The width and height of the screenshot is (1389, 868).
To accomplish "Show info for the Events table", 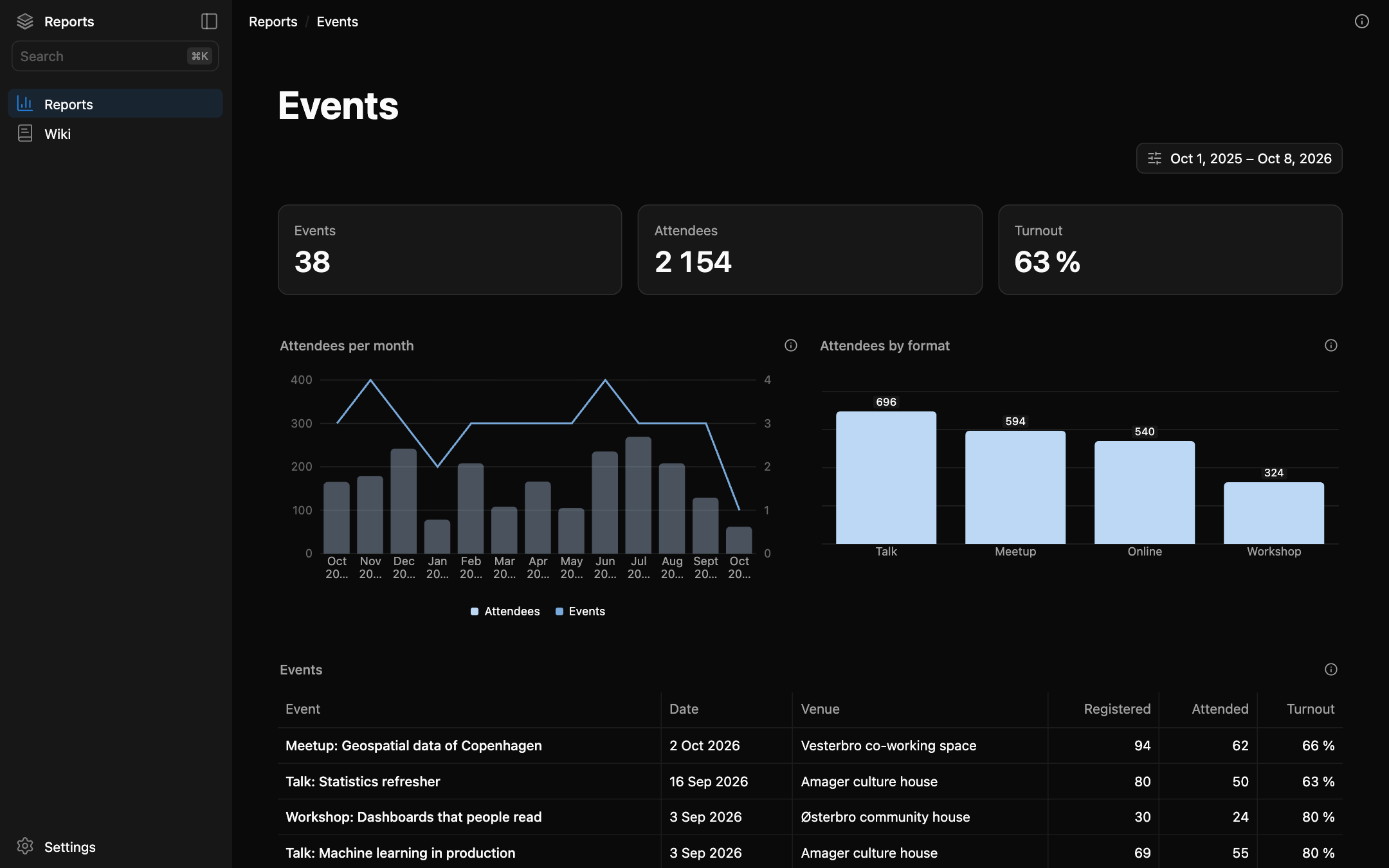I will [x=1331, y=669].
